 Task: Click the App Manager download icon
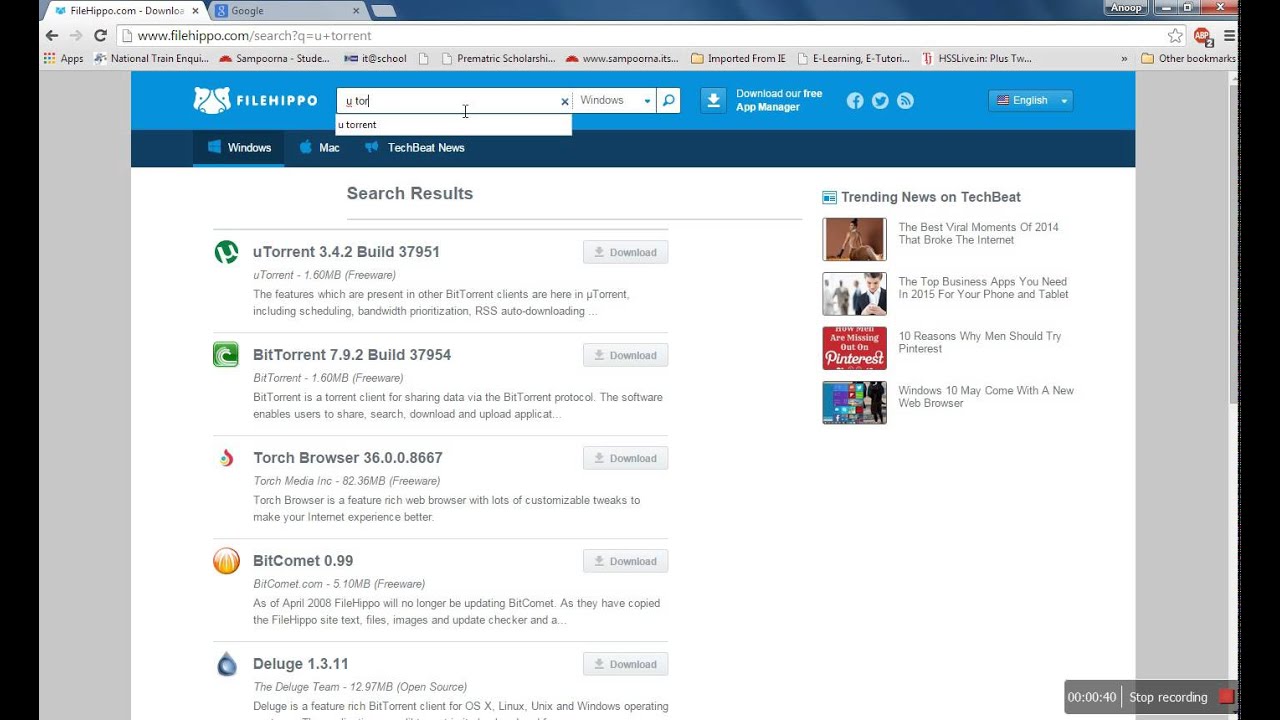tap(713, 100)
